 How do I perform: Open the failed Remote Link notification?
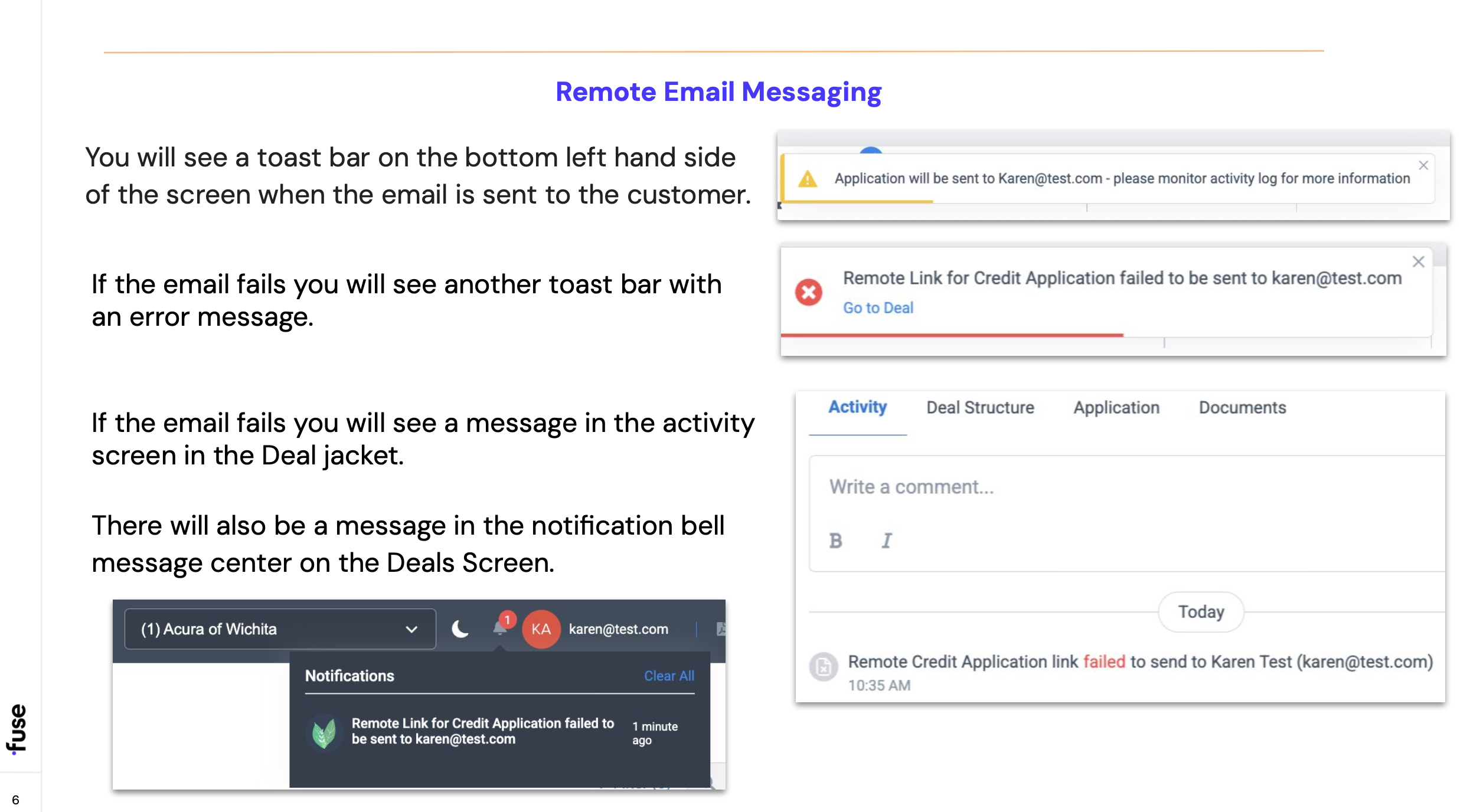482,731
